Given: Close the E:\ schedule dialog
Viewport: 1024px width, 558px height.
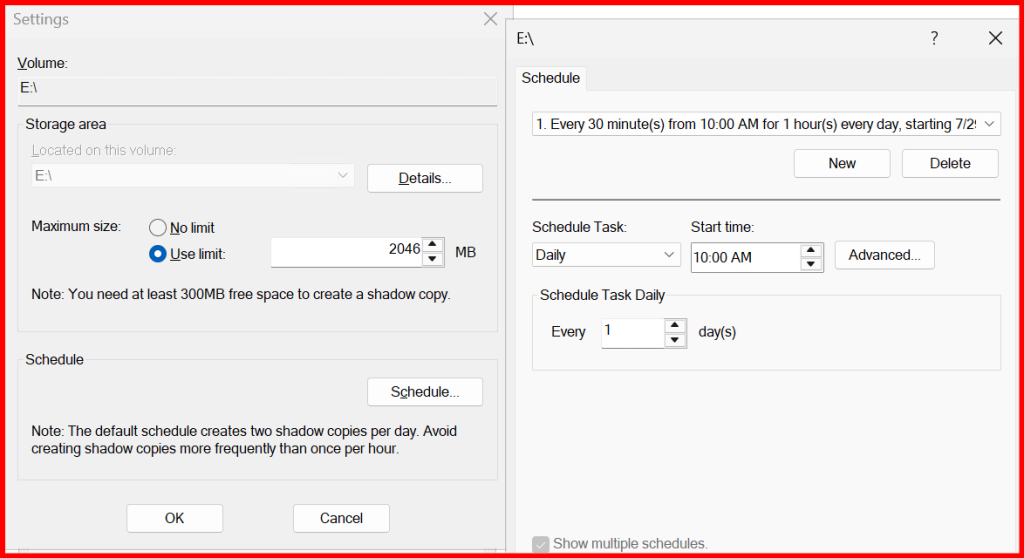Looking at the screenshot, I should (x=995, y=38).
